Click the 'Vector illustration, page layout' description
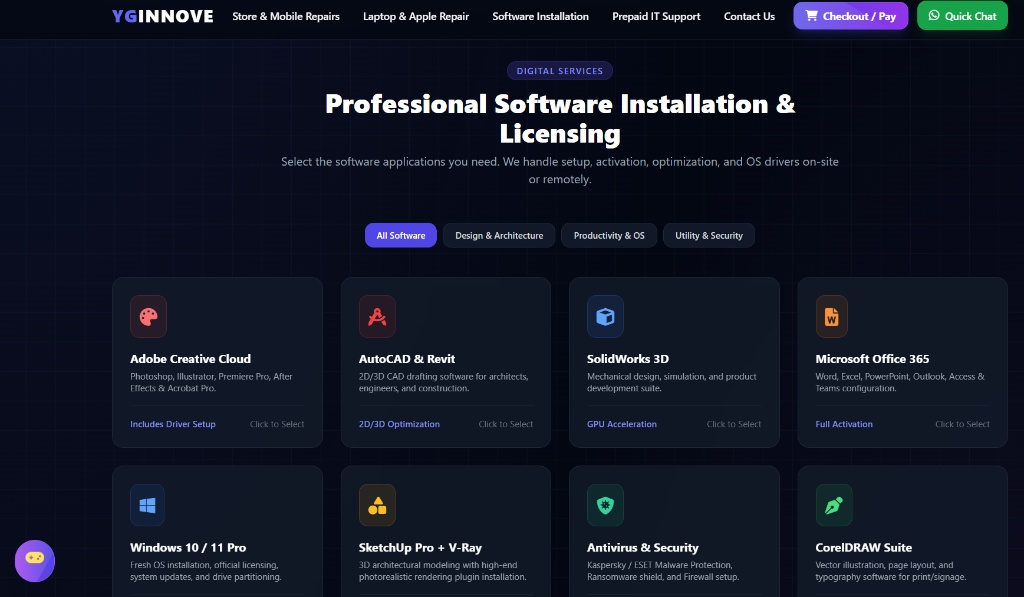The image size is (1024, 597). (891, 571)
